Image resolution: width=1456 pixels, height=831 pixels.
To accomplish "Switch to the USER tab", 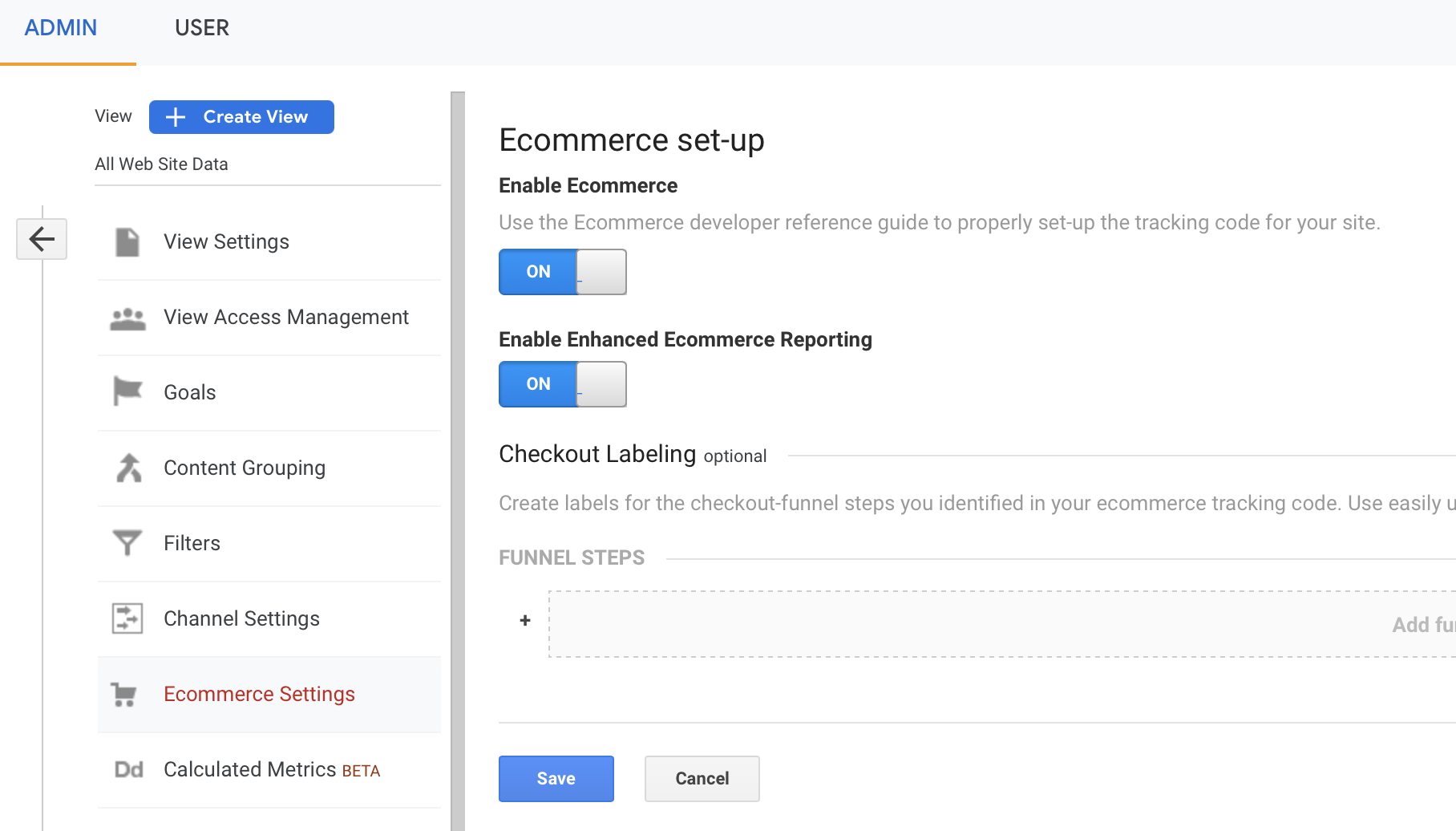I will coord(201,27).
